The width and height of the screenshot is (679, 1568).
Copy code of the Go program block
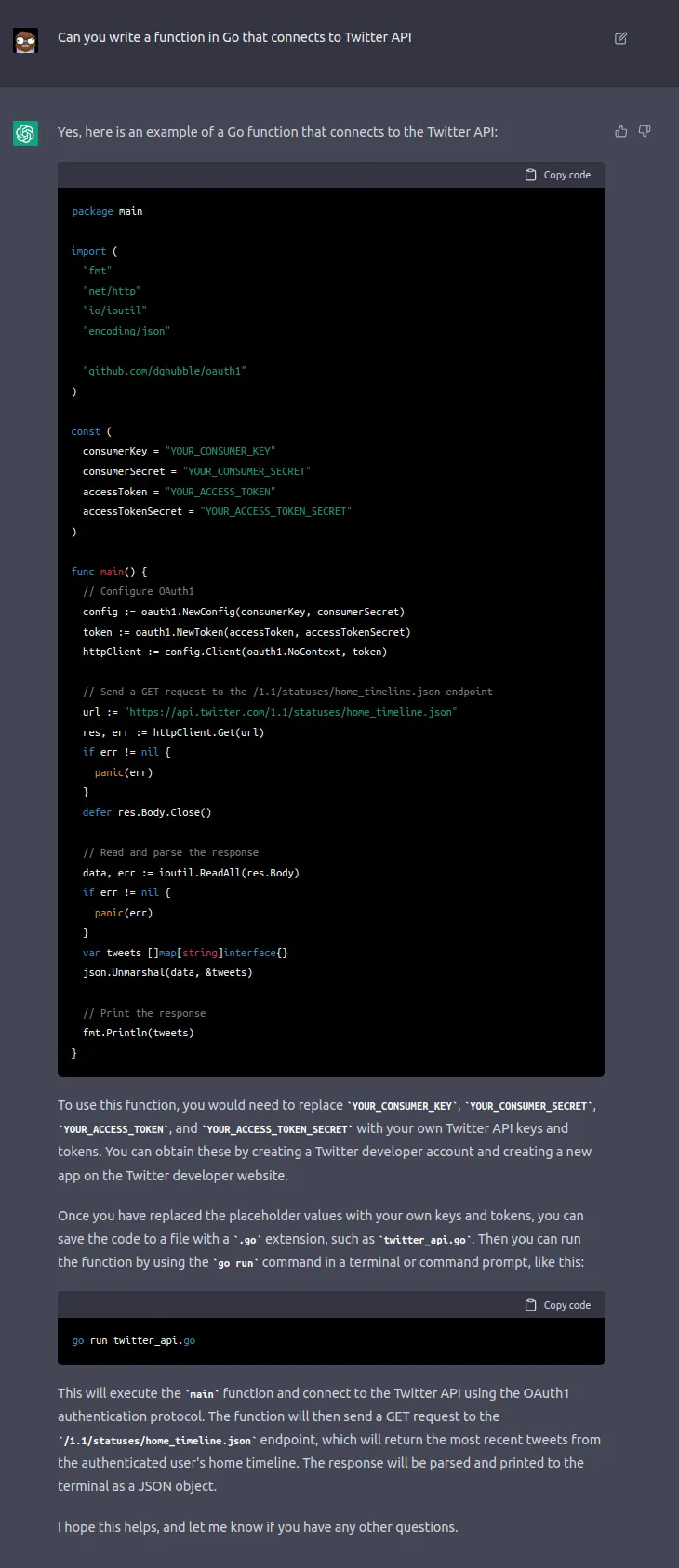558,175
